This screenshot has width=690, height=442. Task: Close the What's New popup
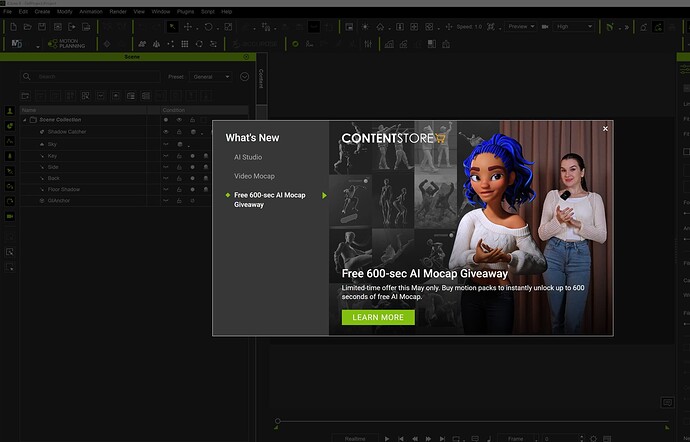[x=605, y=129]
